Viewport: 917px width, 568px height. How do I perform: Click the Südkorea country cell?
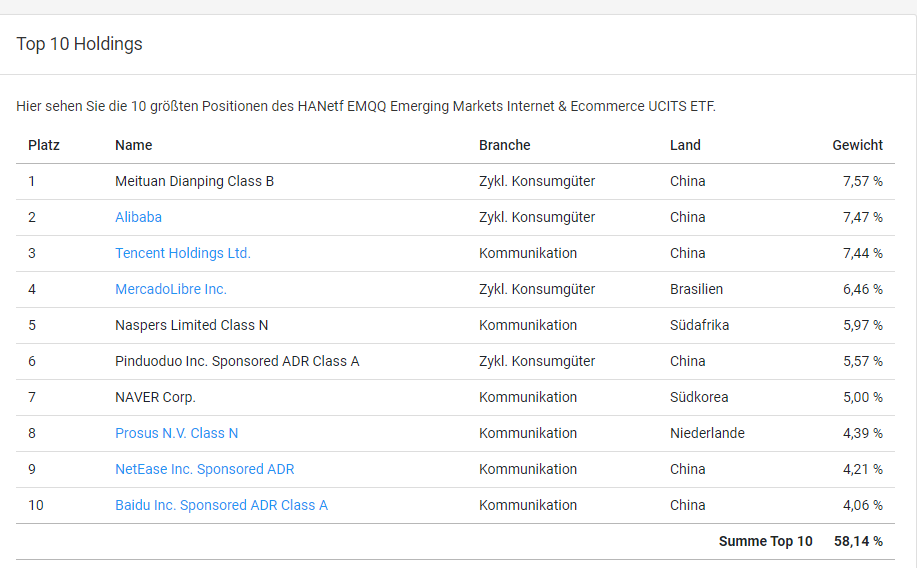pyautogui.click(x=700, y=397)
